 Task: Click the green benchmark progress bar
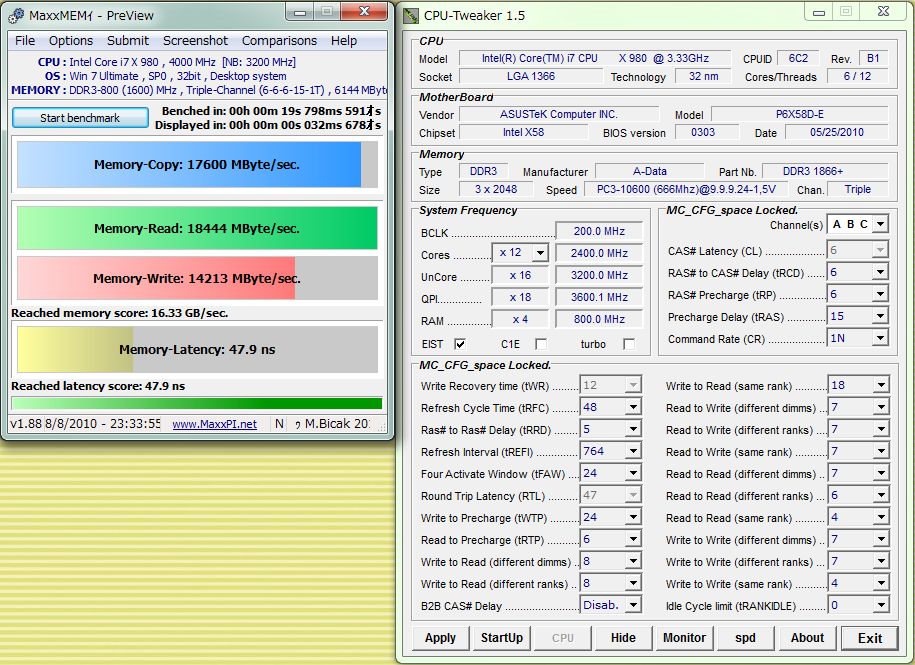click(x=196, y=404)
